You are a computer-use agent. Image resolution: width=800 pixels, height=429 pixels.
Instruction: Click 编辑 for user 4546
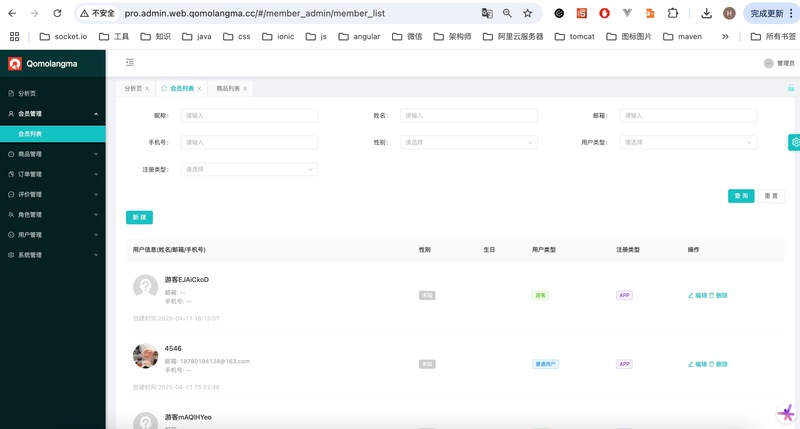coord(697,364)
